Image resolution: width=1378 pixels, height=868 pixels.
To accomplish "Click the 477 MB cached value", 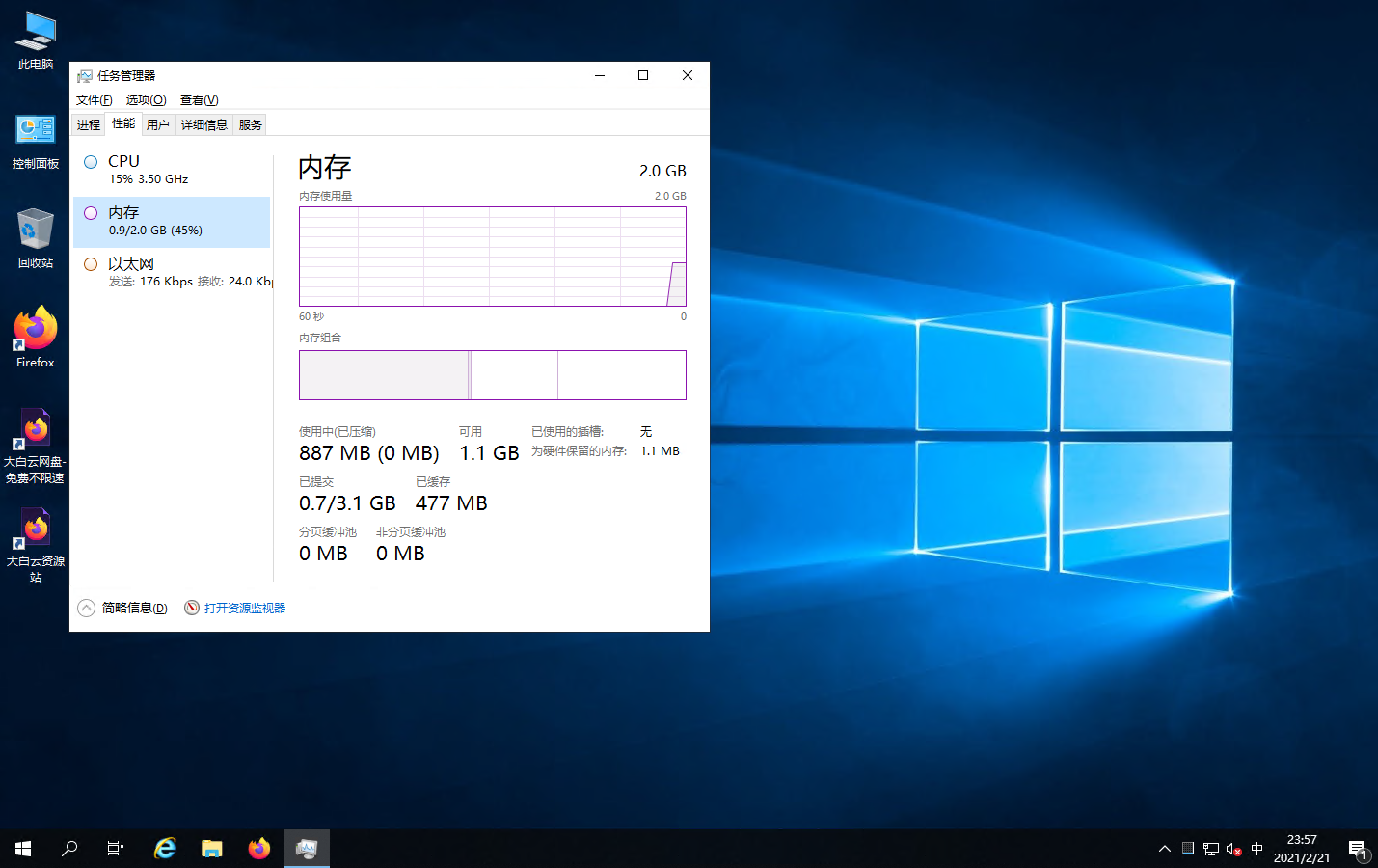I will (x=451, y=503).
